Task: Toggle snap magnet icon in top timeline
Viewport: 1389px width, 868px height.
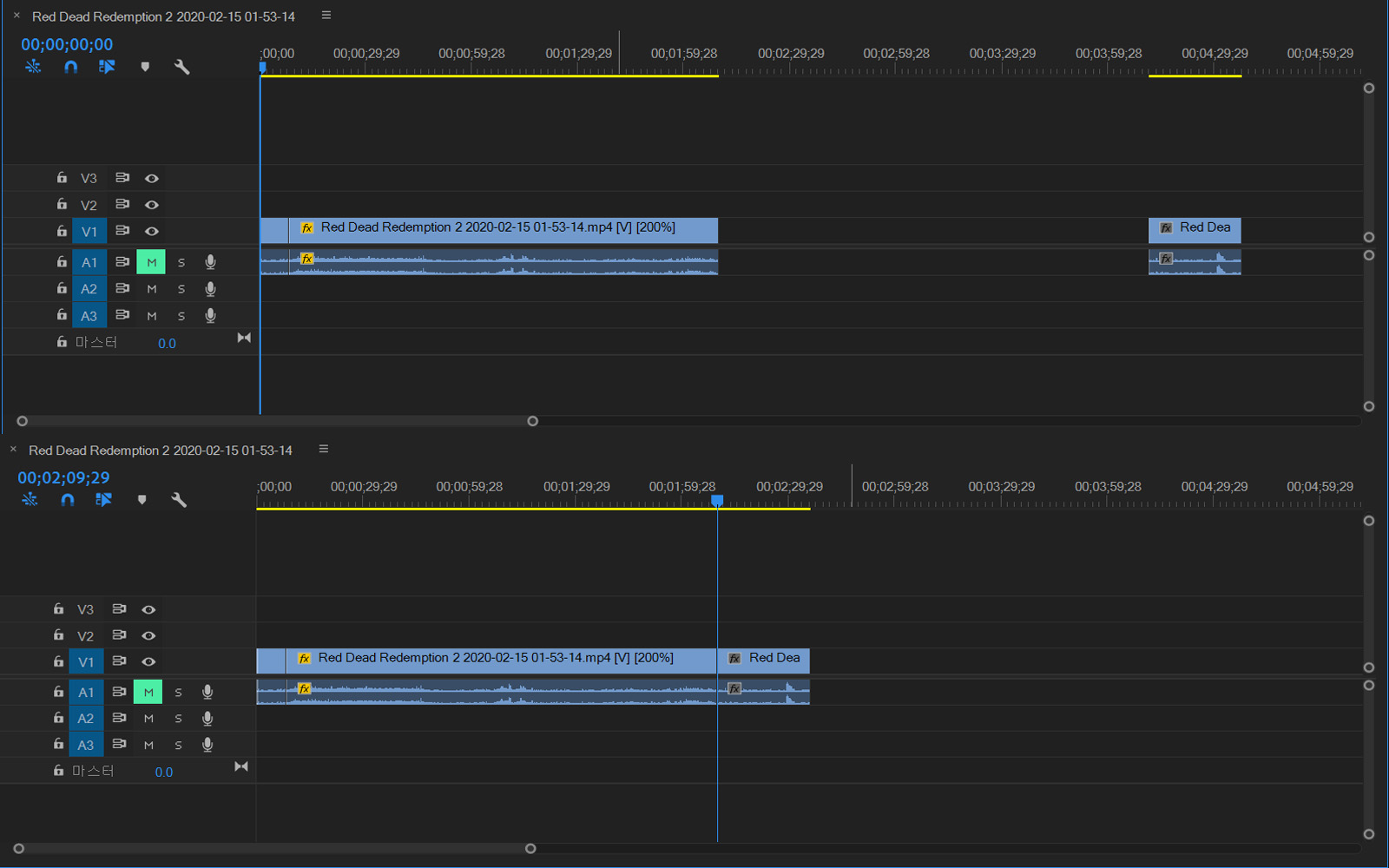Action: [71, 67]
